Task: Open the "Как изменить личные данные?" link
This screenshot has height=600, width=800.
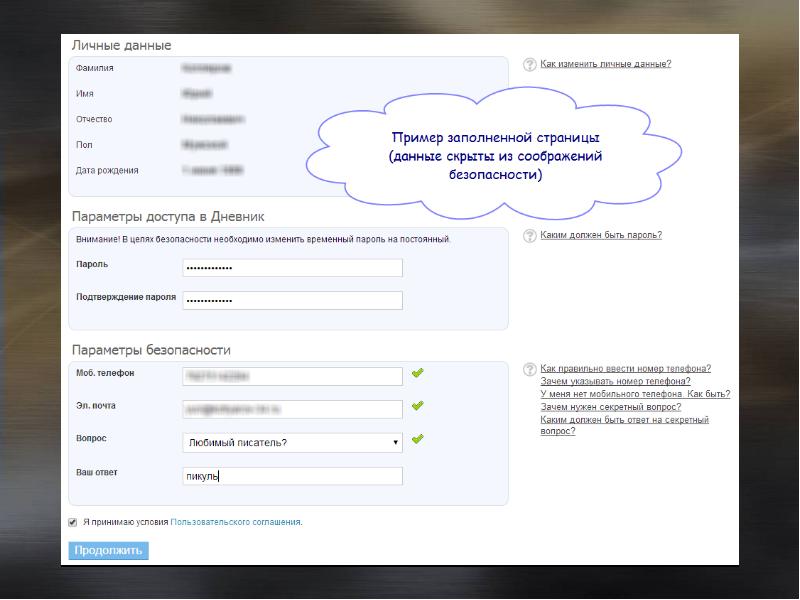Action: 605,64
